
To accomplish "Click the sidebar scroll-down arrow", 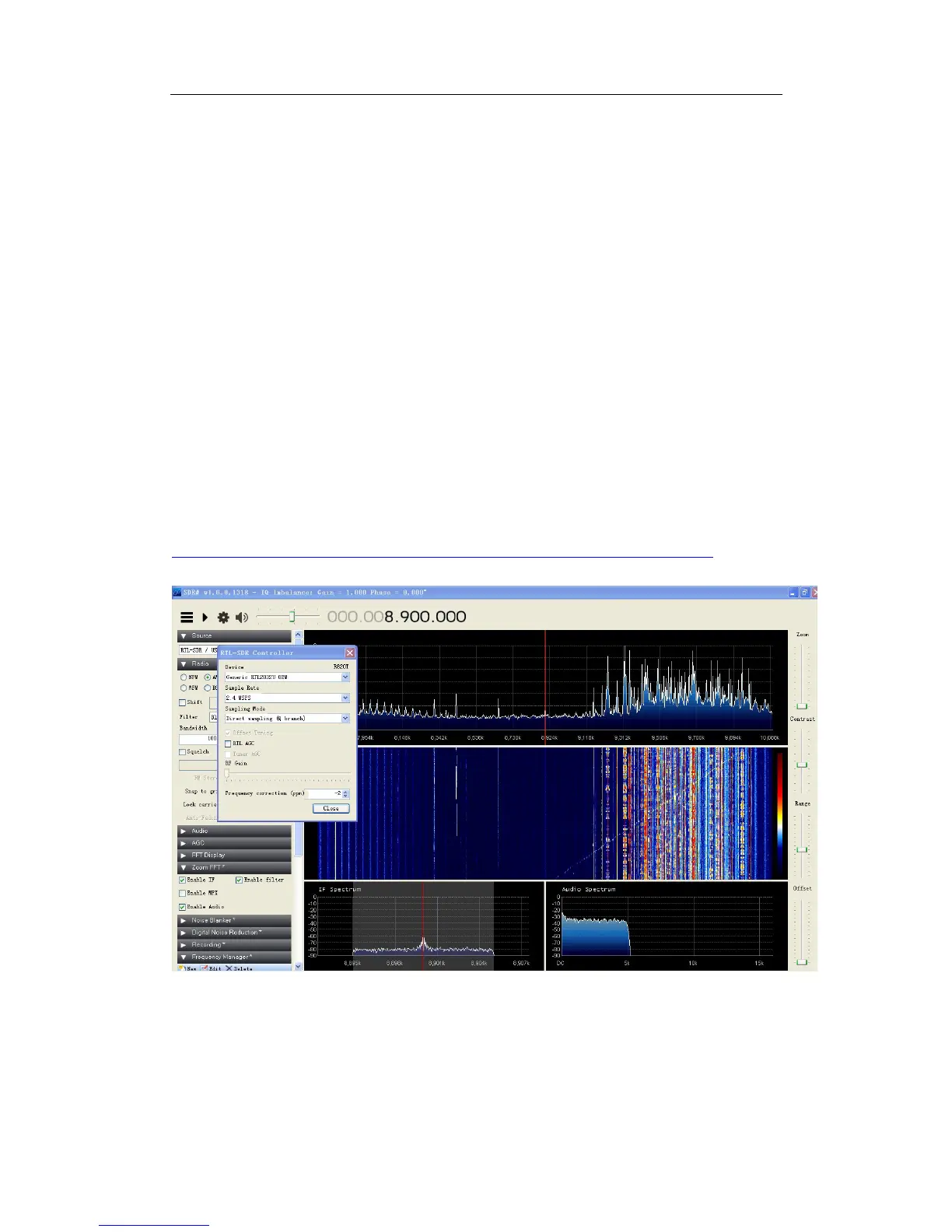I will click(298, 967).
